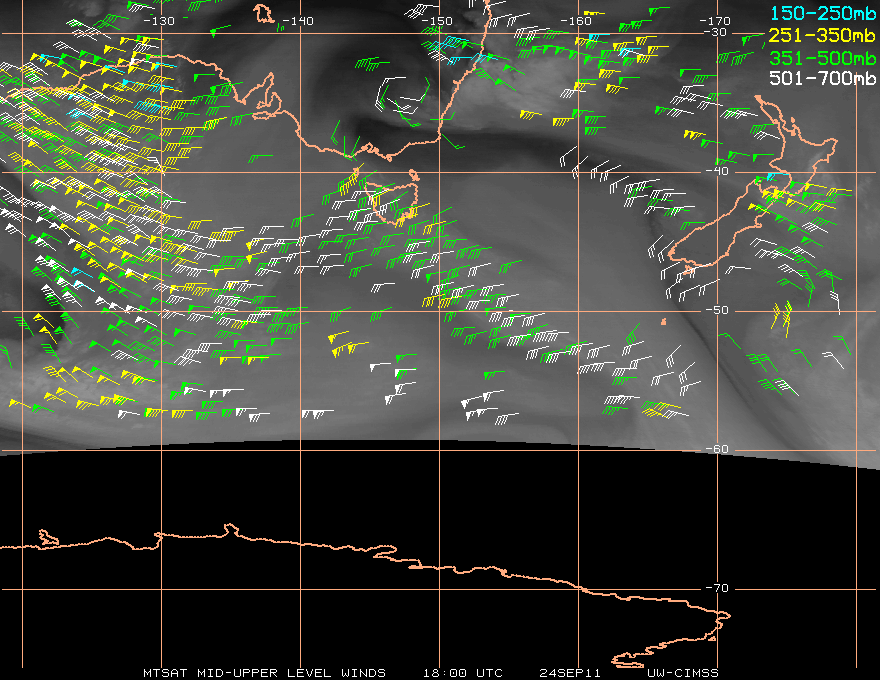
Task: Click the -70 latitude label
Action: pyautogui.click(x=715, y=588)
